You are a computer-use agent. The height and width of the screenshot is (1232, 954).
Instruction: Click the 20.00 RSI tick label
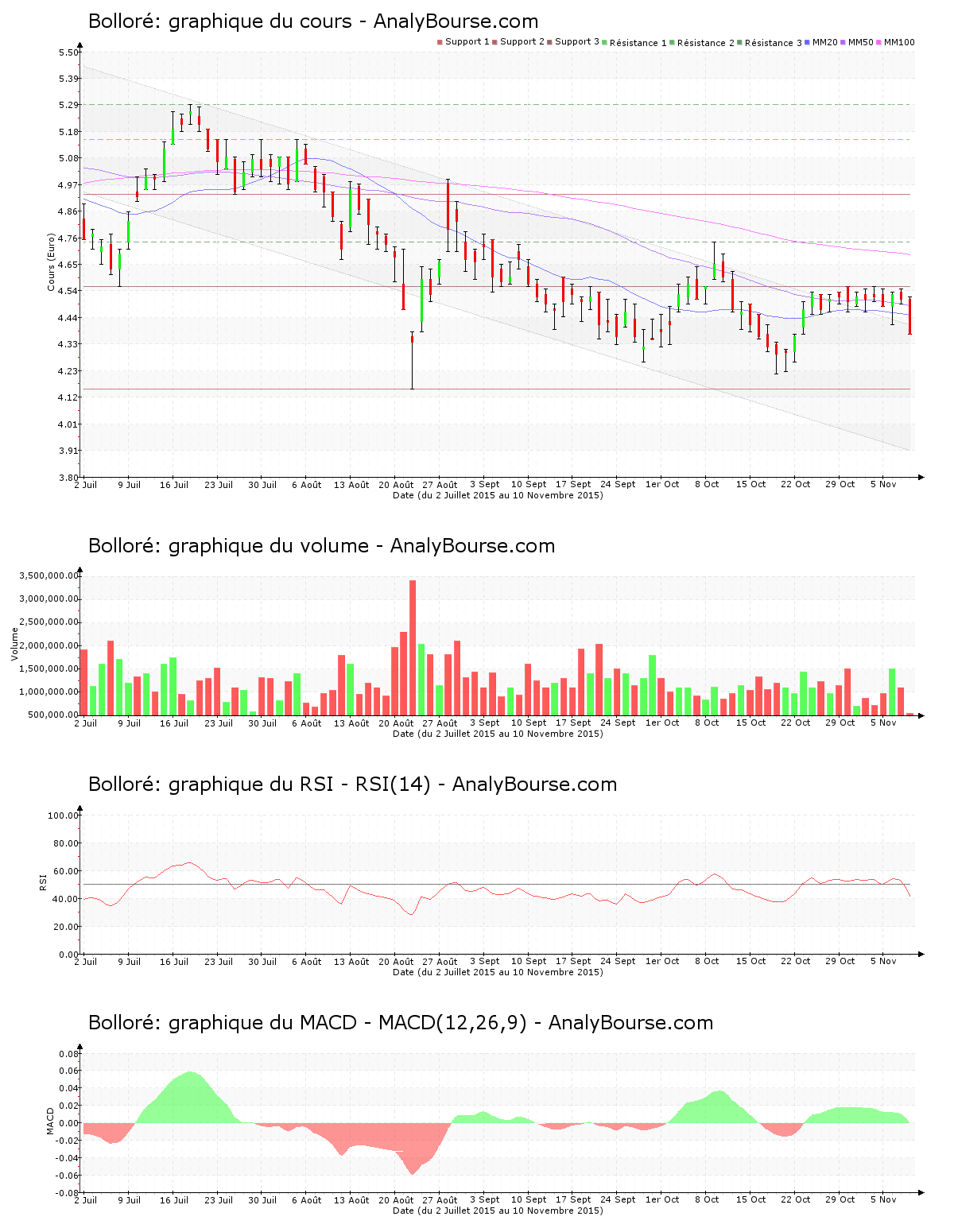pyautogui.click(x=65, y=927)
